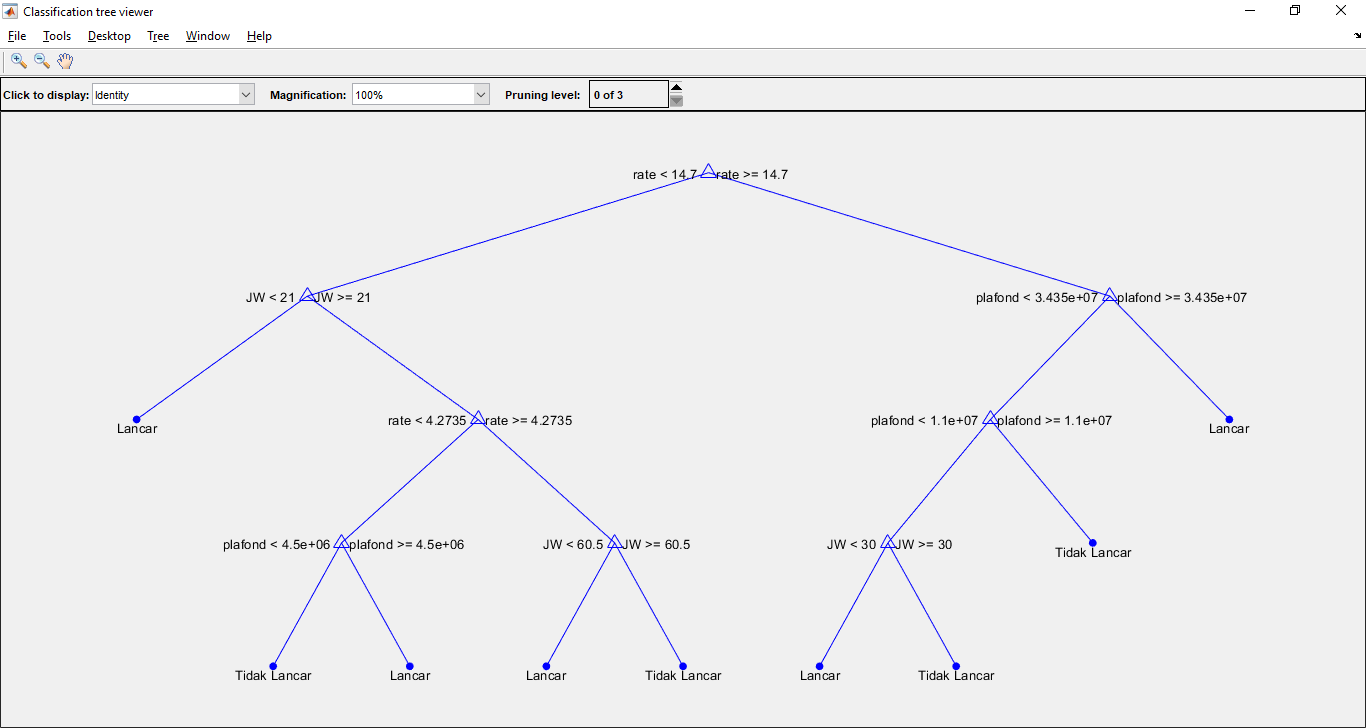Image resolution: width=1366 pixels, height=728 pixels.
Task: Open the Click to display dropdown
Action: [173, 95]
